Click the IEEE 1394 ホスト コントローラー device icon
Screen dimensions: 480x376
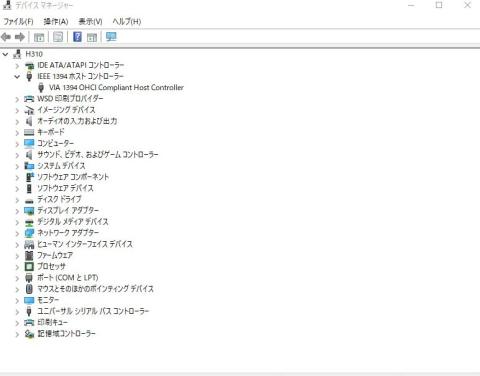29,76
